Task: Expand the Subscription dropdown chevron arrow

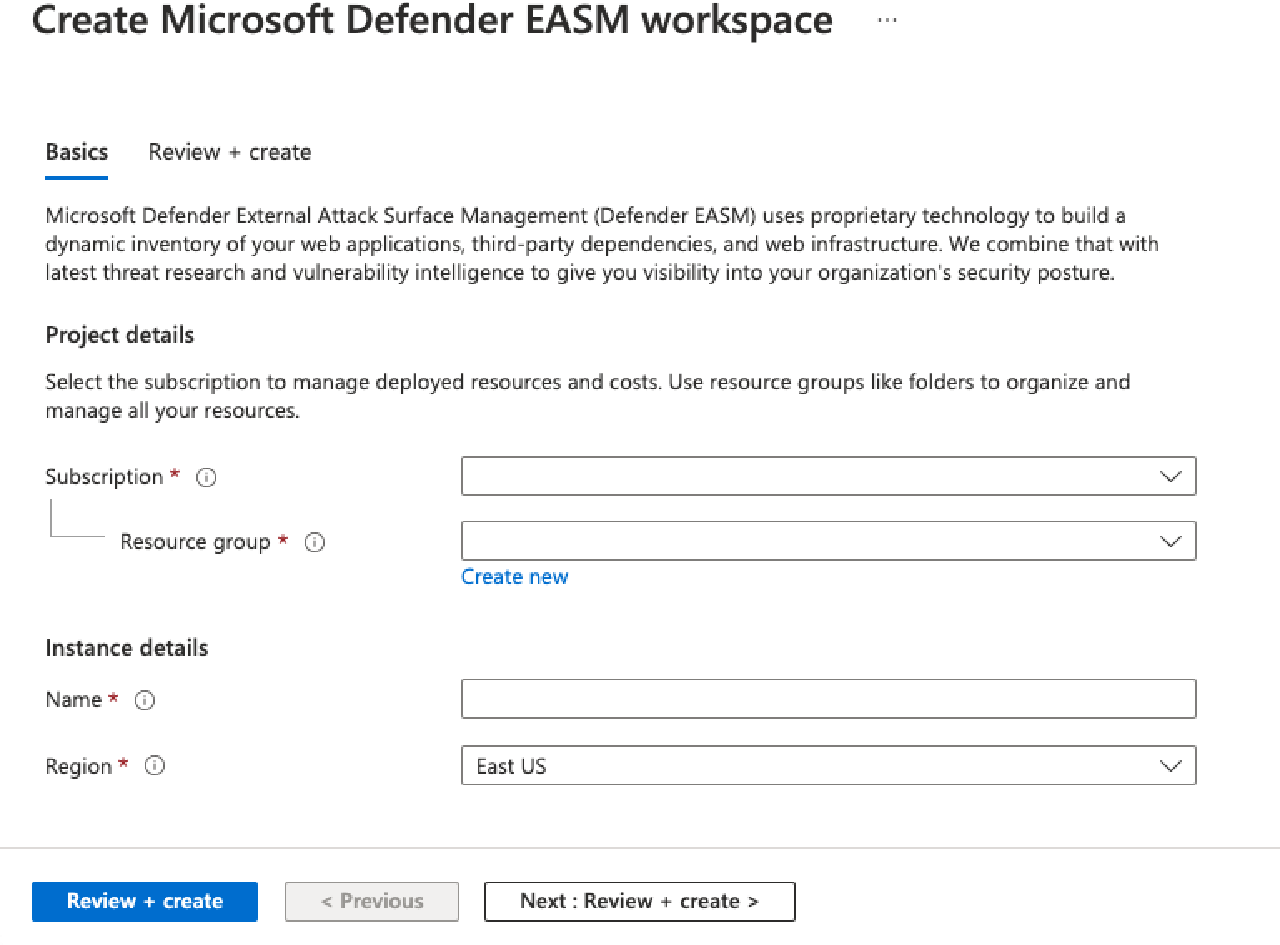Action: (x=1170, y=476)
